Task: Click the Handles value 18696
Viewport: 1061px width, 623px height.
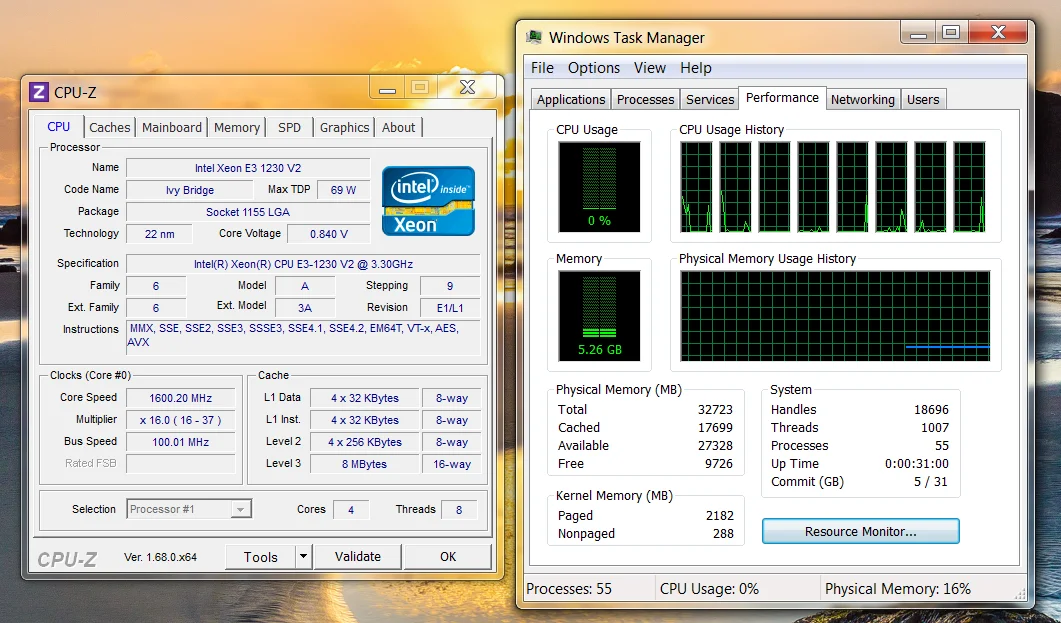Action: click(x=931, y=409)
